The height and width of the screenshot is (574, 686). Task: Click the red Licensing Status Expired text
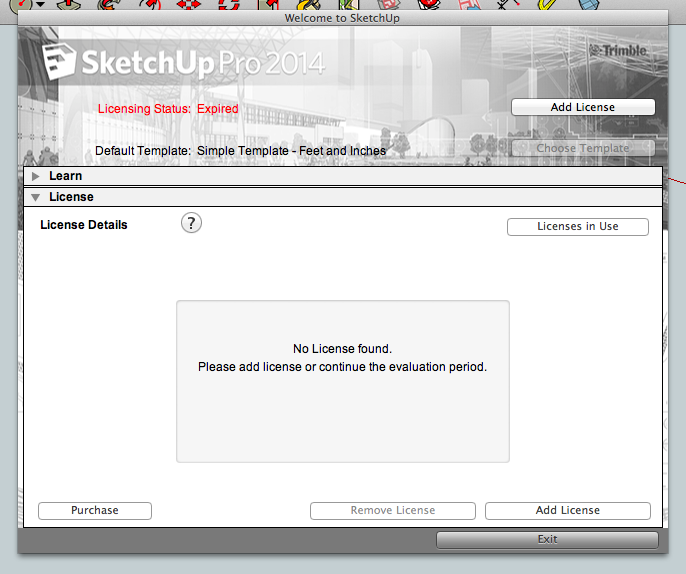click(x=168, y=109)
